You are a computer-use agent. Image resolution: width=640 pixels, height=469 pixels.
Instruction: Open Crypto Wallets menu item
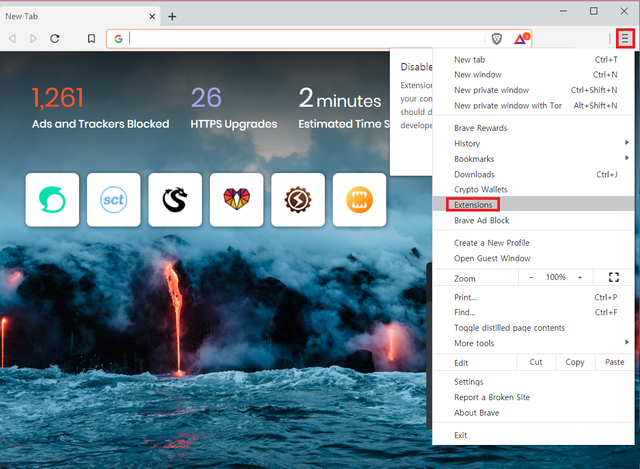pos(533,190)
